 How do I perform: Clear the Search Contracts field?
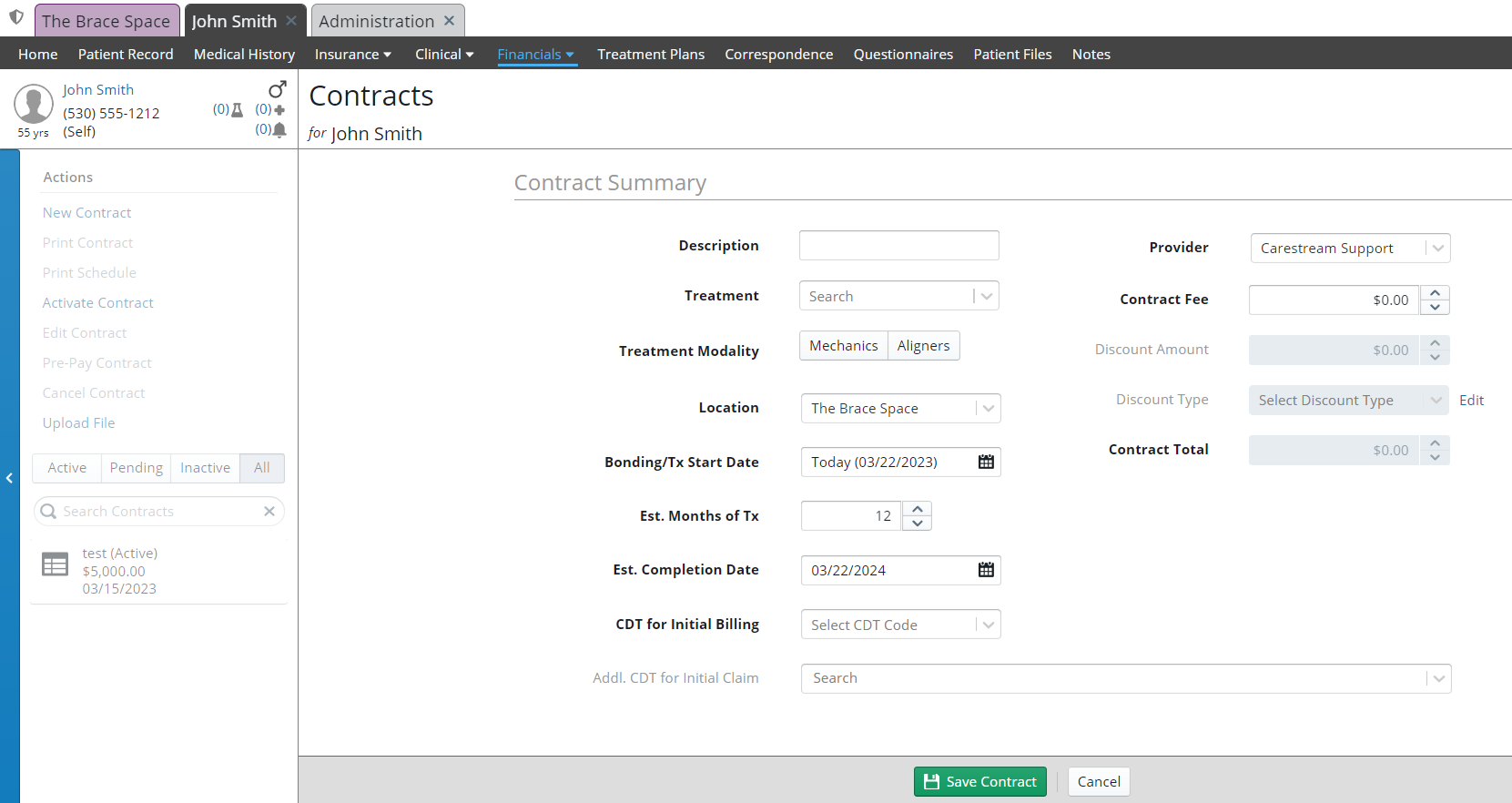point(269,512)
